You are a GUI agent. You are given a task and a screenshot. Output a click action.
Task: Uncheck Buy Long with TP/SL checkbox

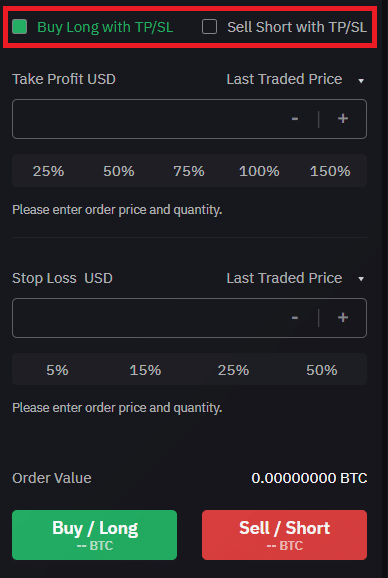pyautogui.click(x=20, y=27)
